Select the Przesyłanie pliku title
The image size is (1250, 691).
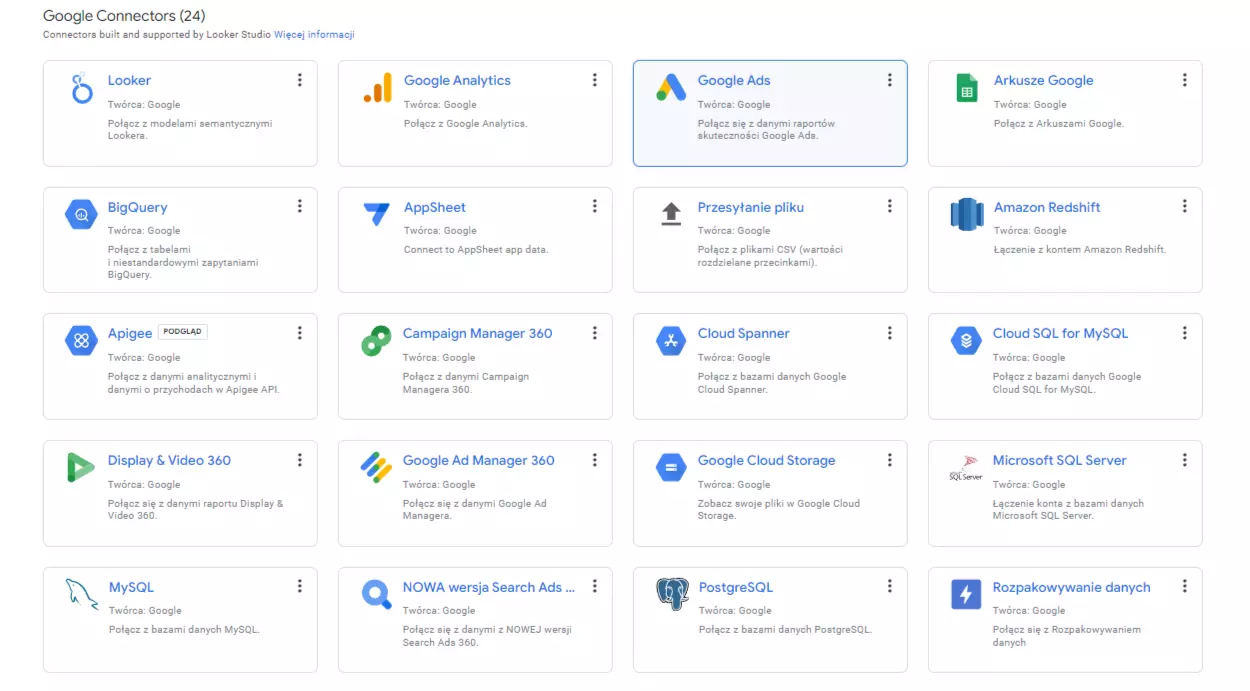pyautogui.click(x=751, y=207)
